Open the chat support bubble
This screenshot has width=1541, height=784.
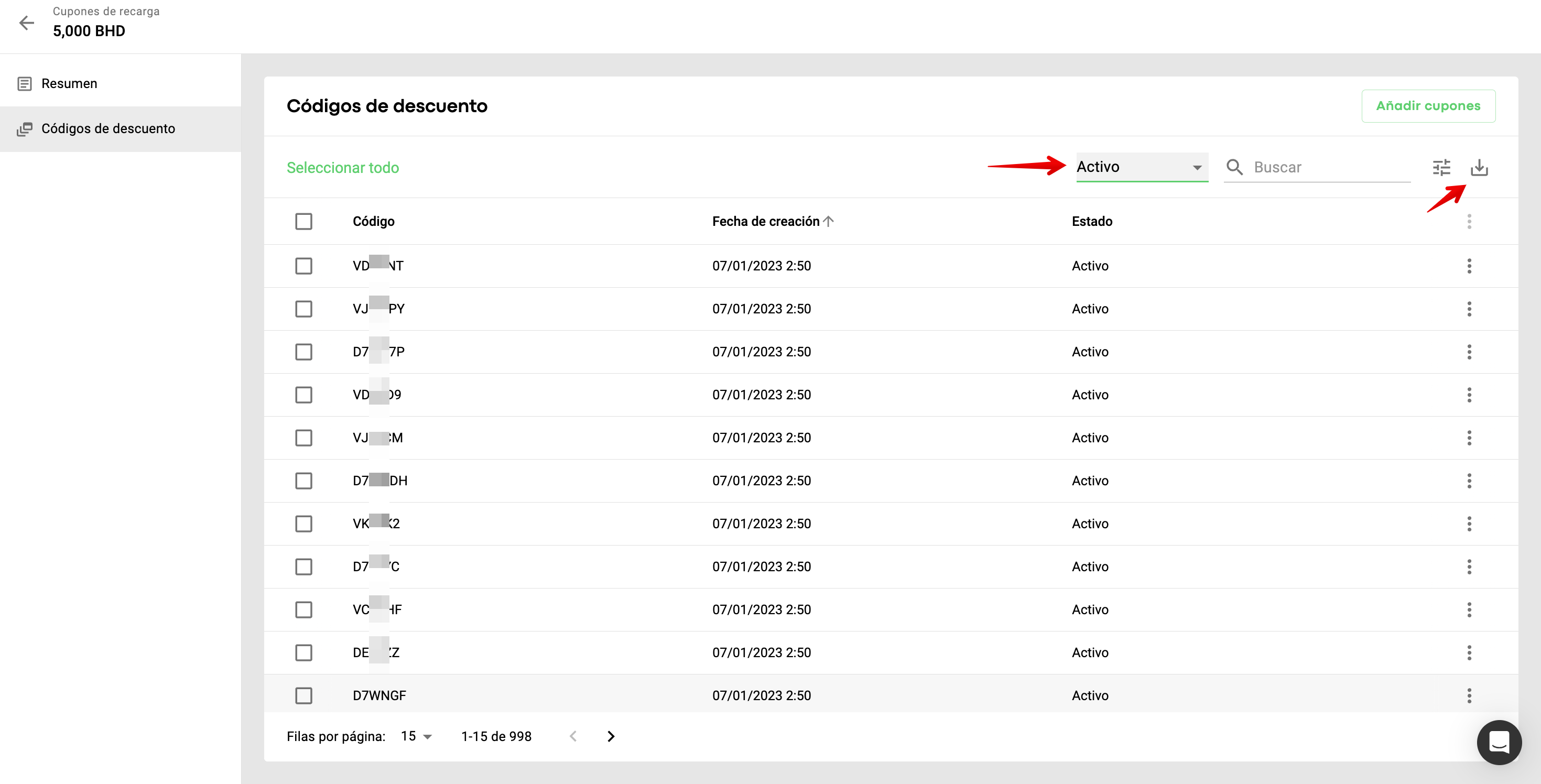click(1499, 742)
